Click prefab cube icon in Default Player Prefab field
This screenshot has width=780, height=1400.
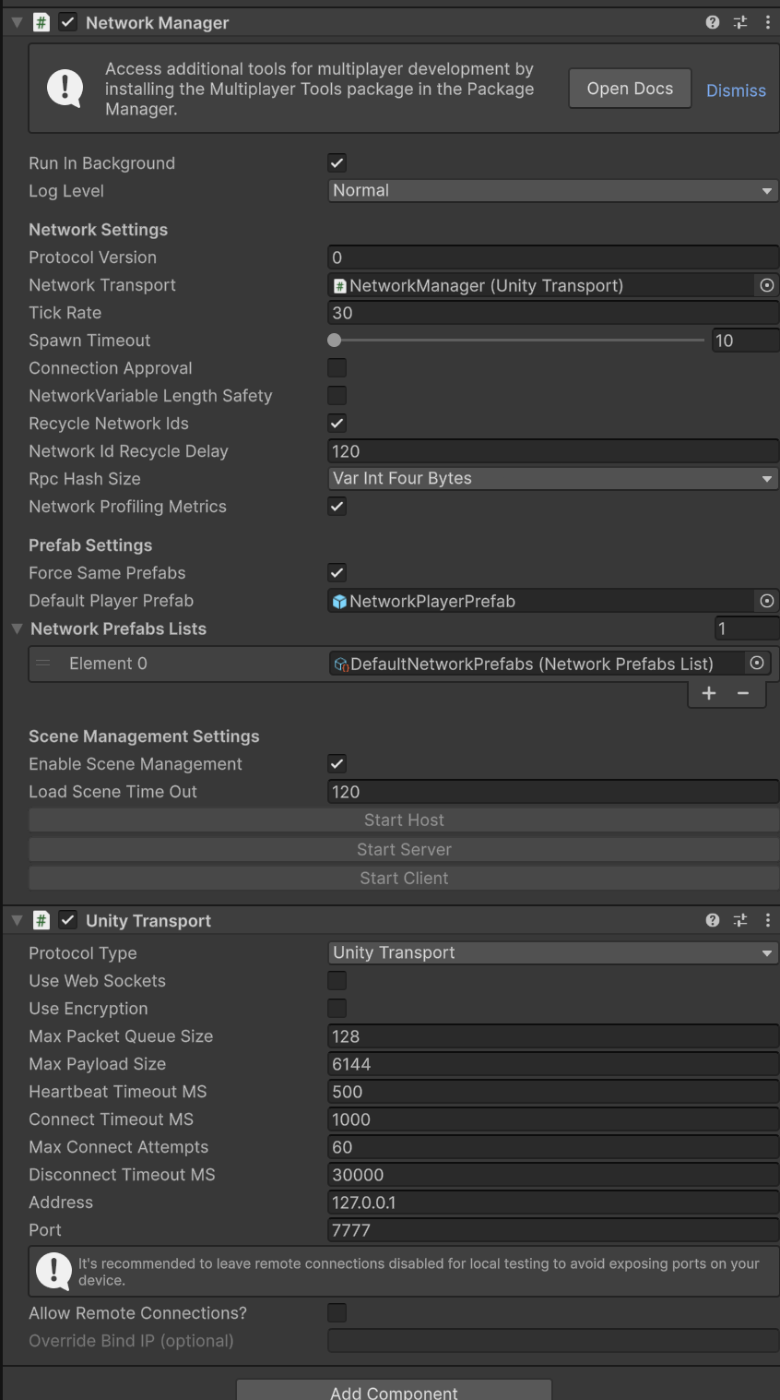(x=340, y=602)
